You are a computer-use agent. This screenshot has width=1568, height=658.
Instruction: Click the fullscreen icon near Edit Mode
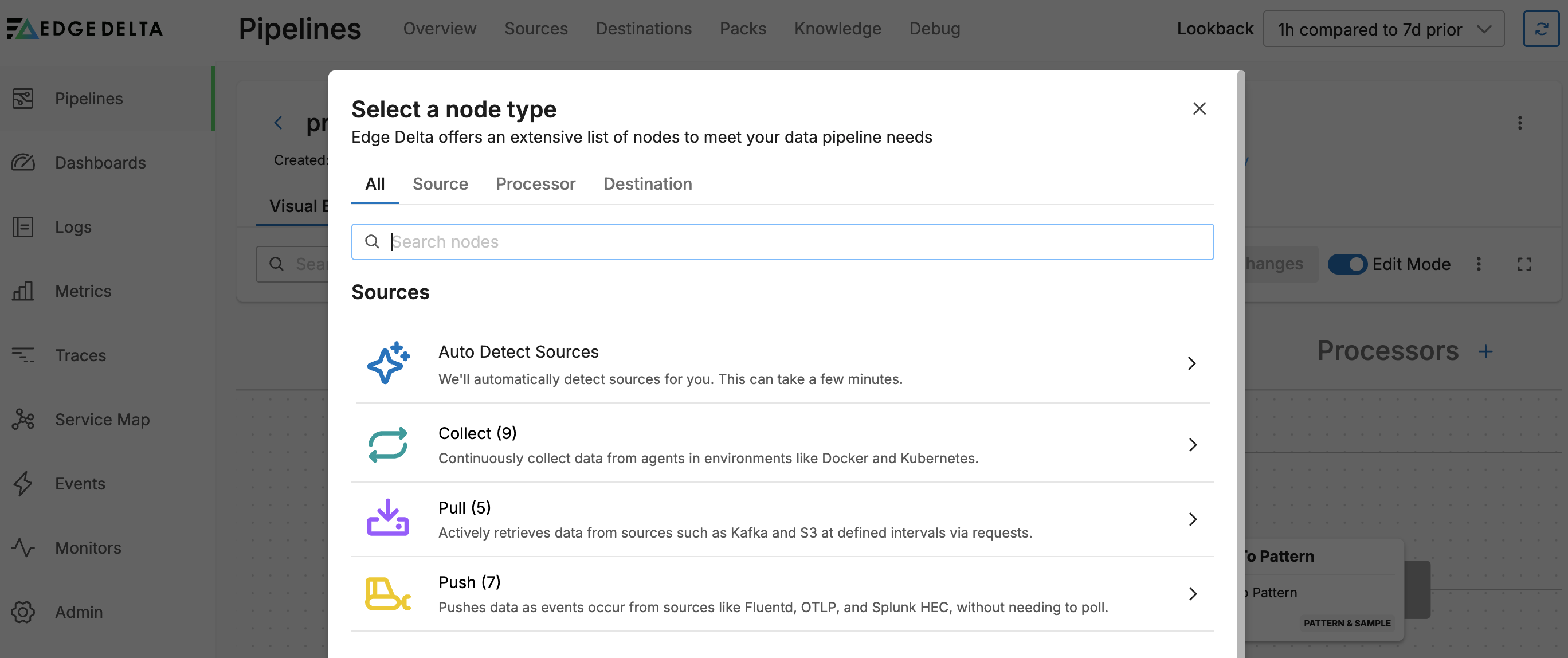(x=1525, y=264)
